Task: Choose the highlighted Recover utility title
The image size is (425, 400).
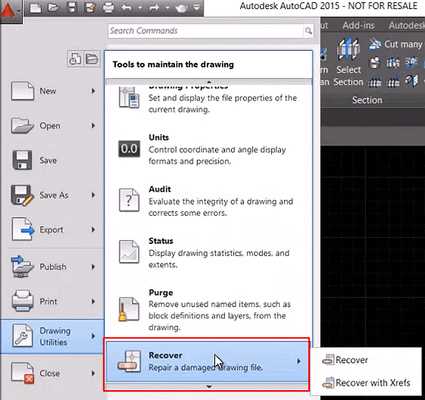Action: [x=165, y=355]
